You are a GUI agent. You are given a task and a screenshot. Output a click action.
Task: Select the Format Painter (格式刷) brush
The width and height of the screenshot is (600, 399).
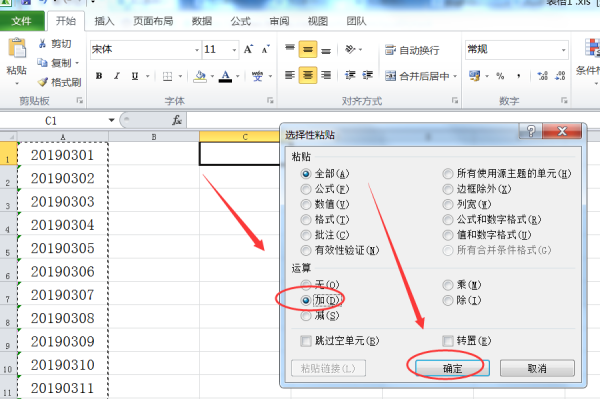(42, 81)
